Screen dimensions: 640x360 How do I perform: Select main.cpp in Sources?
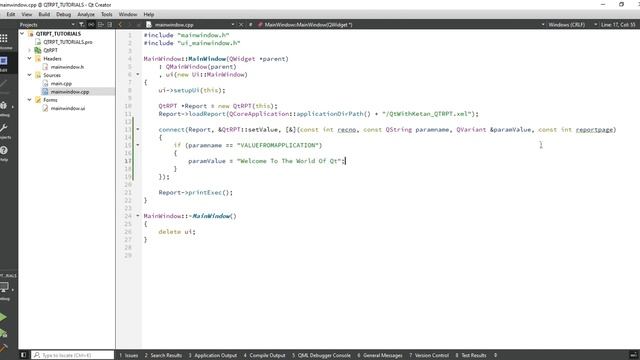pos(61,83)
